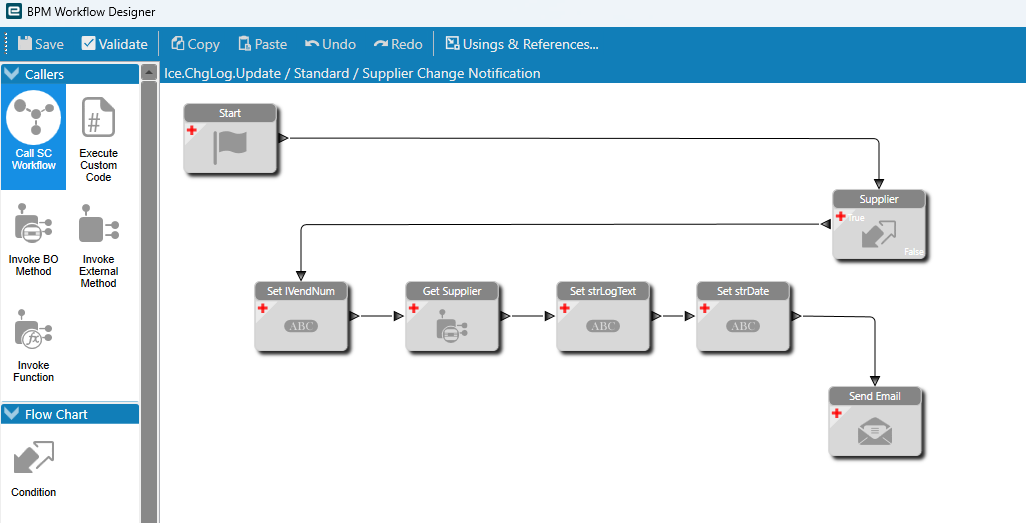Undo the last action

tap(330, 44)
